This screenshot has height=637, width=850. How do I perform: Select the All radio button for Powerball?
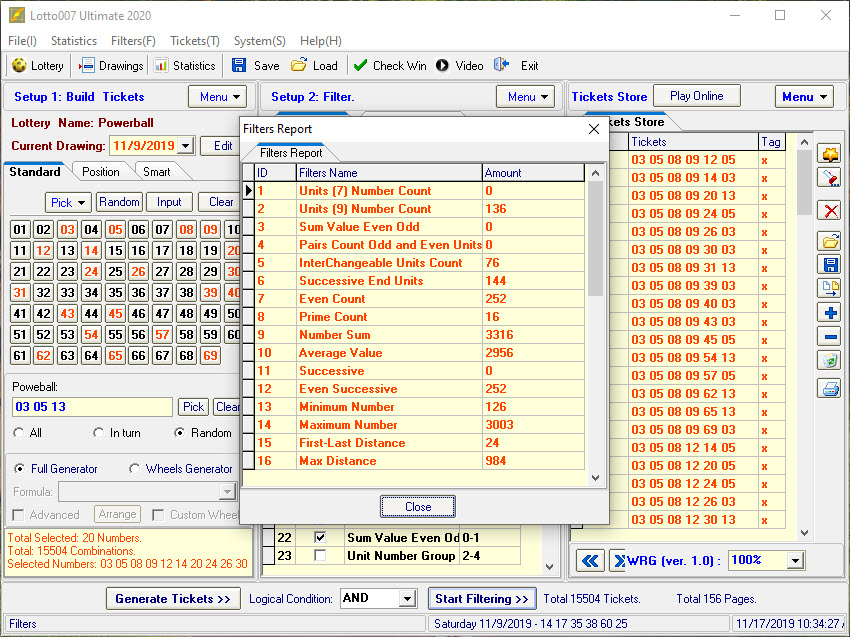click(19, 433)
